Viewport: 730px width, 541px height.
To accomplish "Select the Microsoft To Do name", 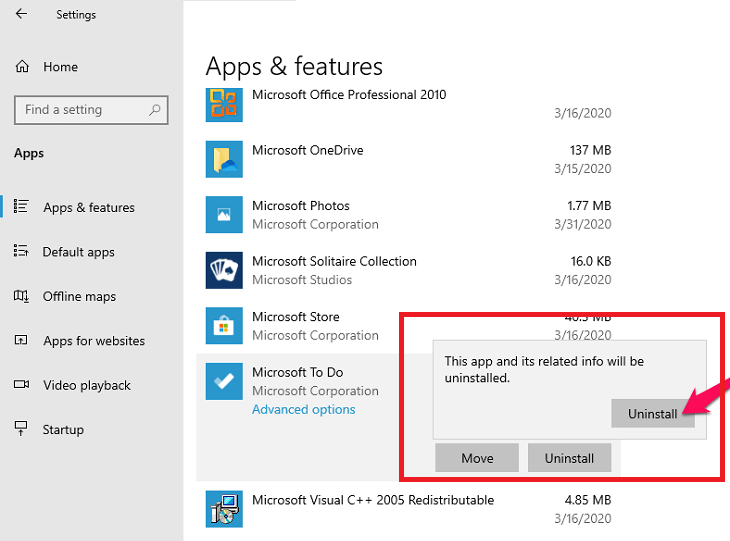I will tap(297, 372).
